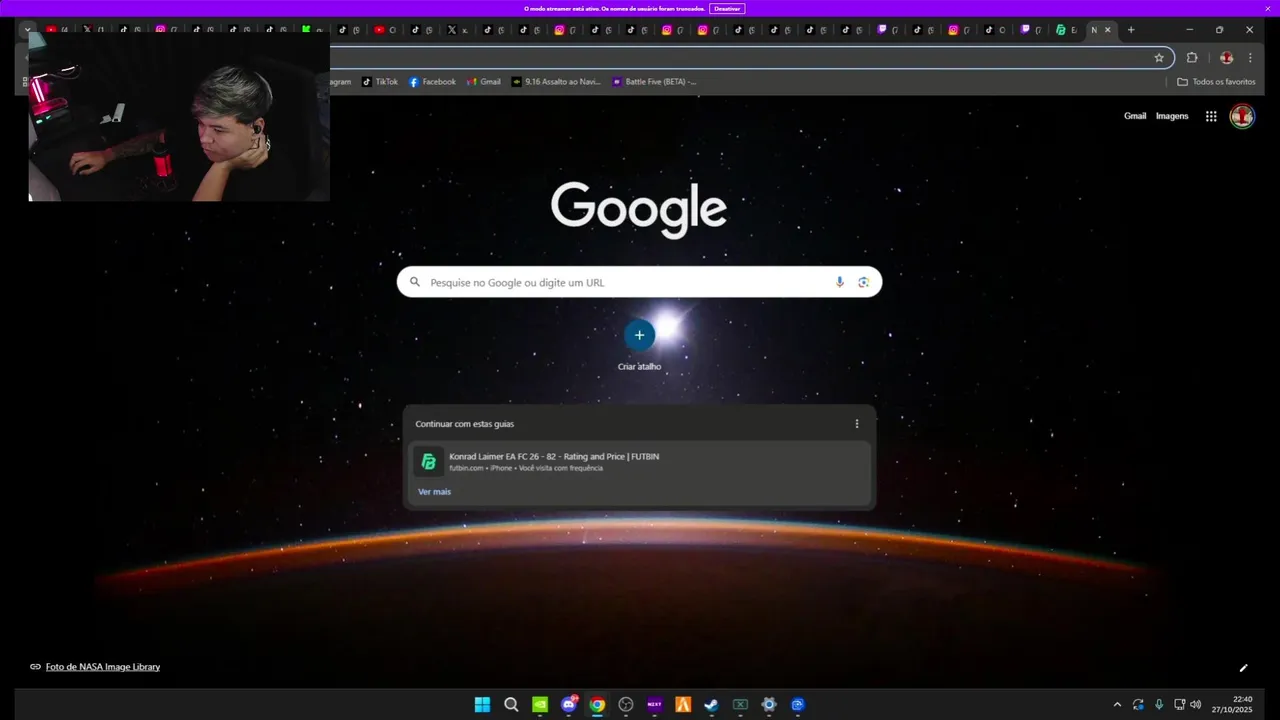This screenshot has width=1280, height=720.
Task: Open the three-dot menu on Continuar card
Action: tap(857, 424)
